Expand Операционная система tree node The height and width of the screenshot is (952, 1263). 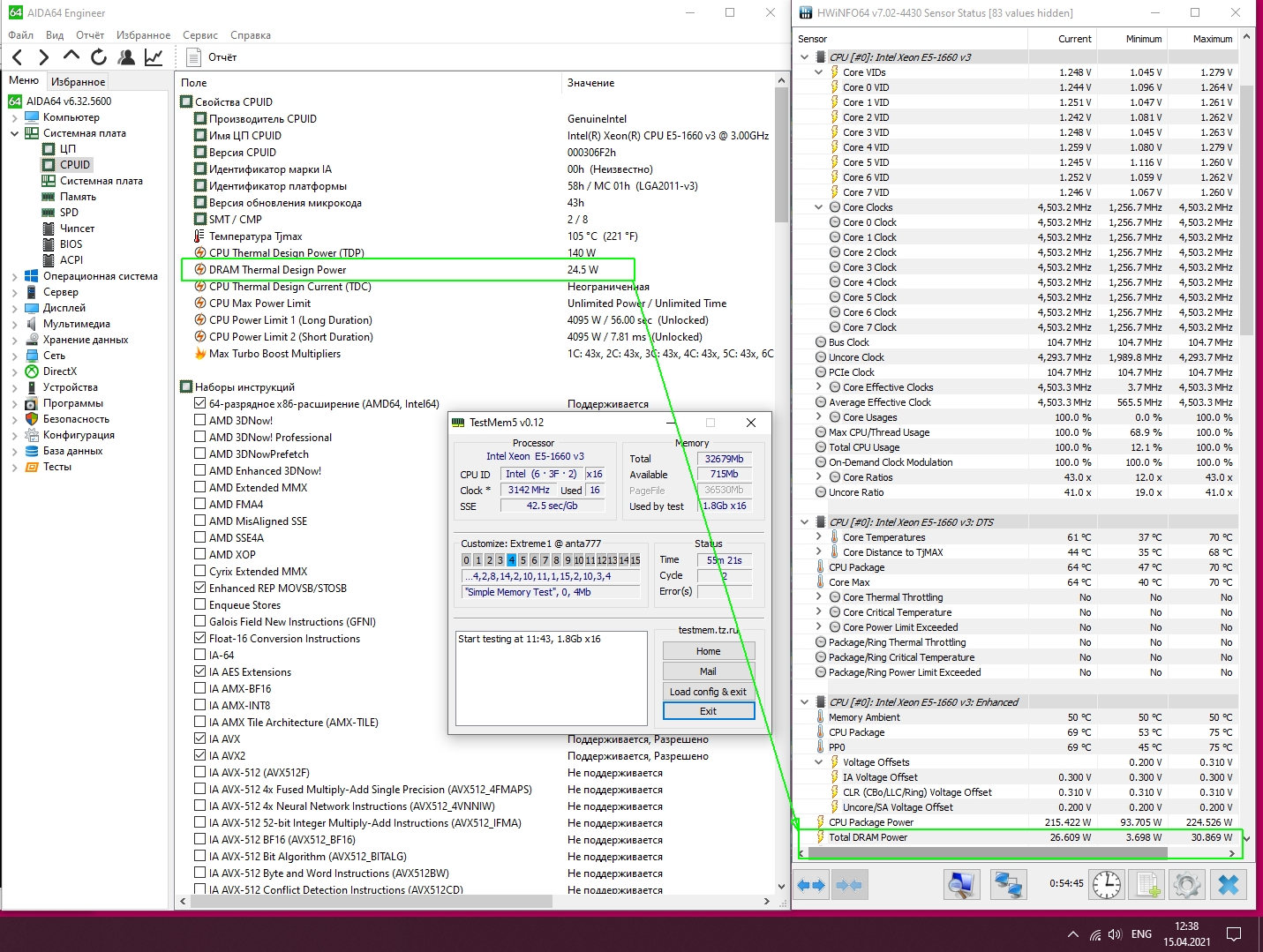[x=14, y=276]
